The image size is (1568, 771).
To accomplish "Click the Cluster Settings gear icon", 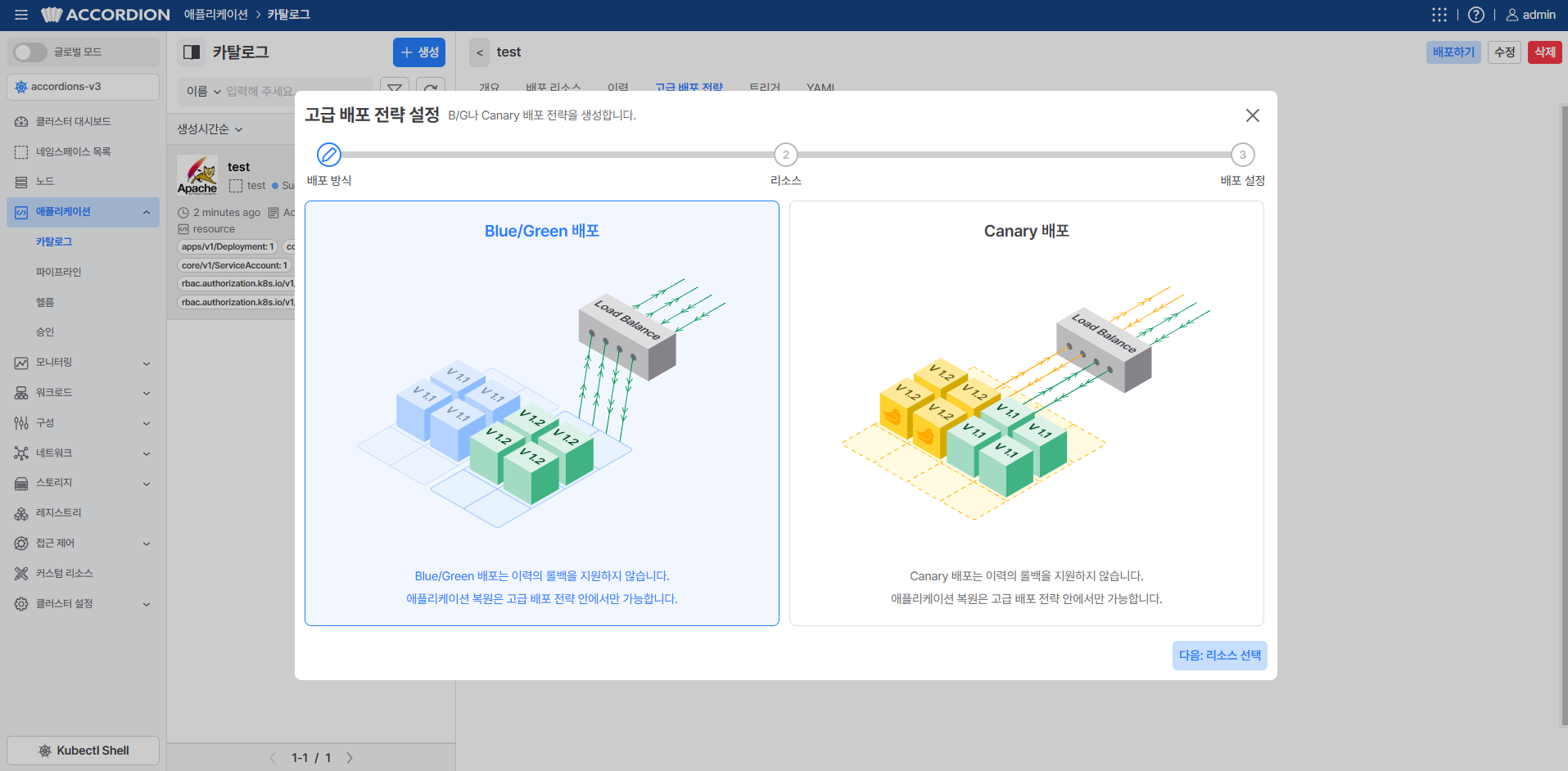I will pos(21,604).
